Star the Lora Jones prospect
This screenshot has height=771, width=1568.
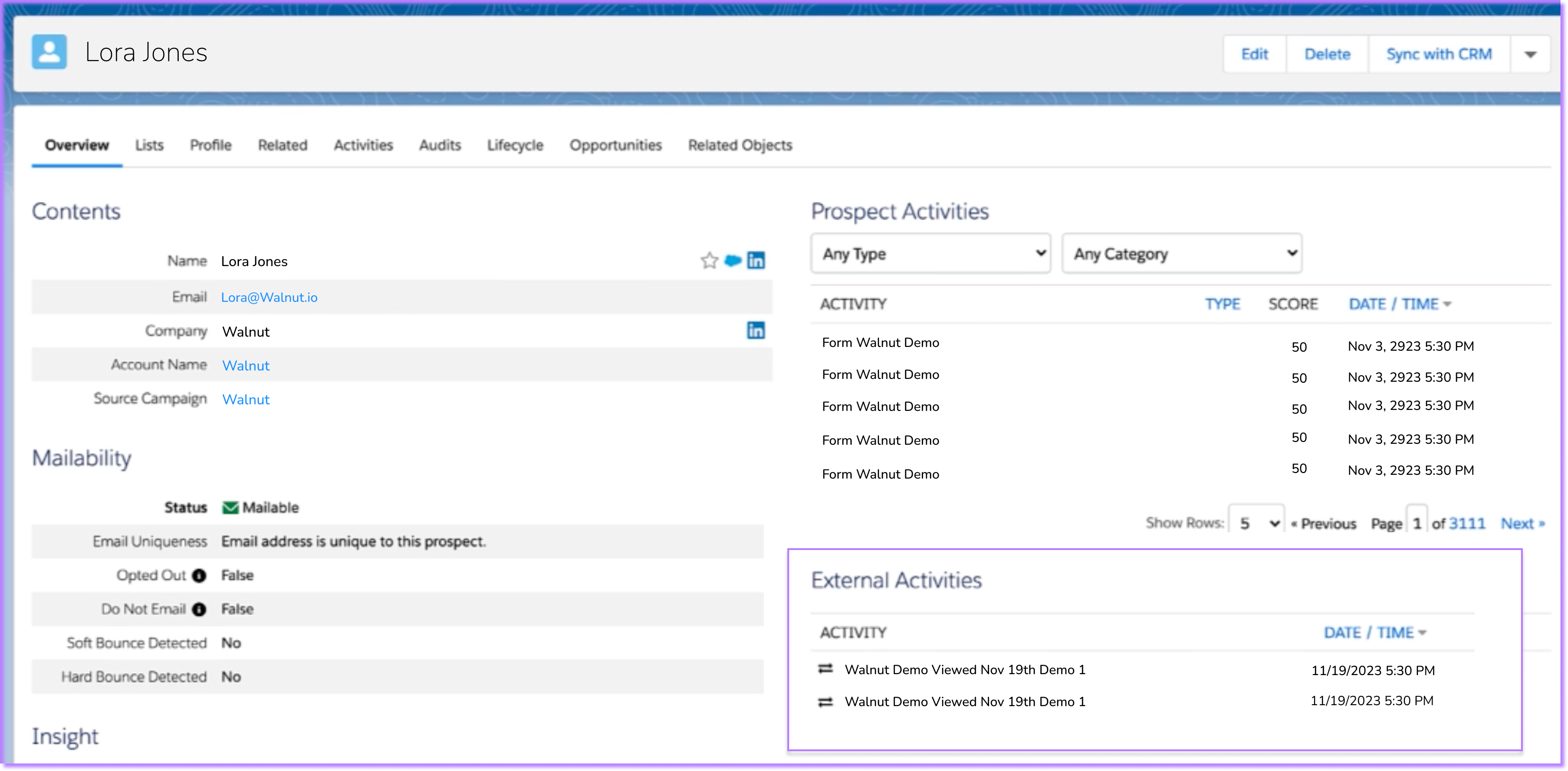709,260
